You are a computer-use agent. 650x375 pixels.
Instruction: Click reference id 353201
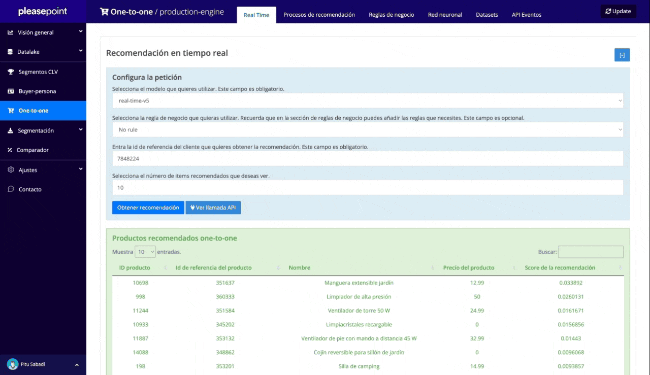point(225,366)
